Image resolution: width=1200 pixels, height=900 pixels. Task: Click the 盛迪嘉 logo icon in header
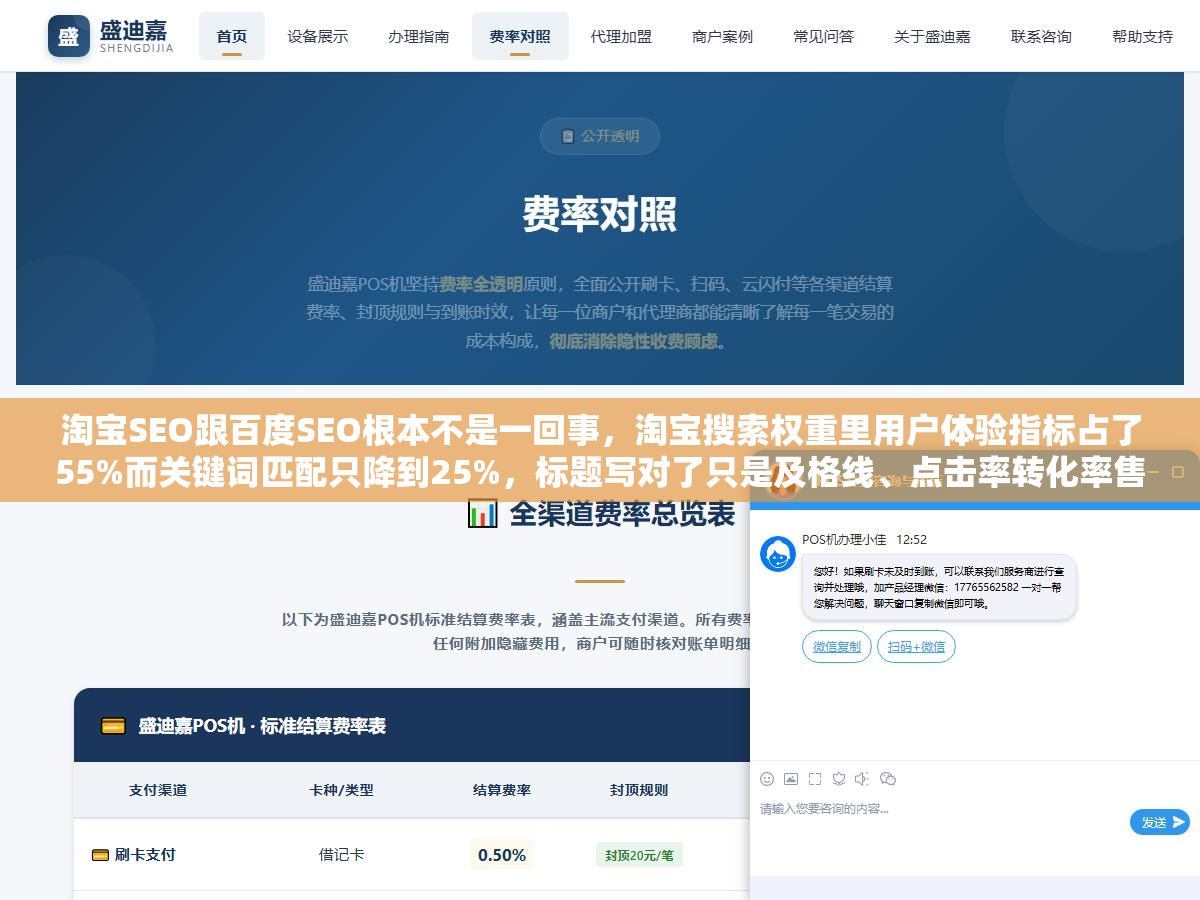[69, 36]
